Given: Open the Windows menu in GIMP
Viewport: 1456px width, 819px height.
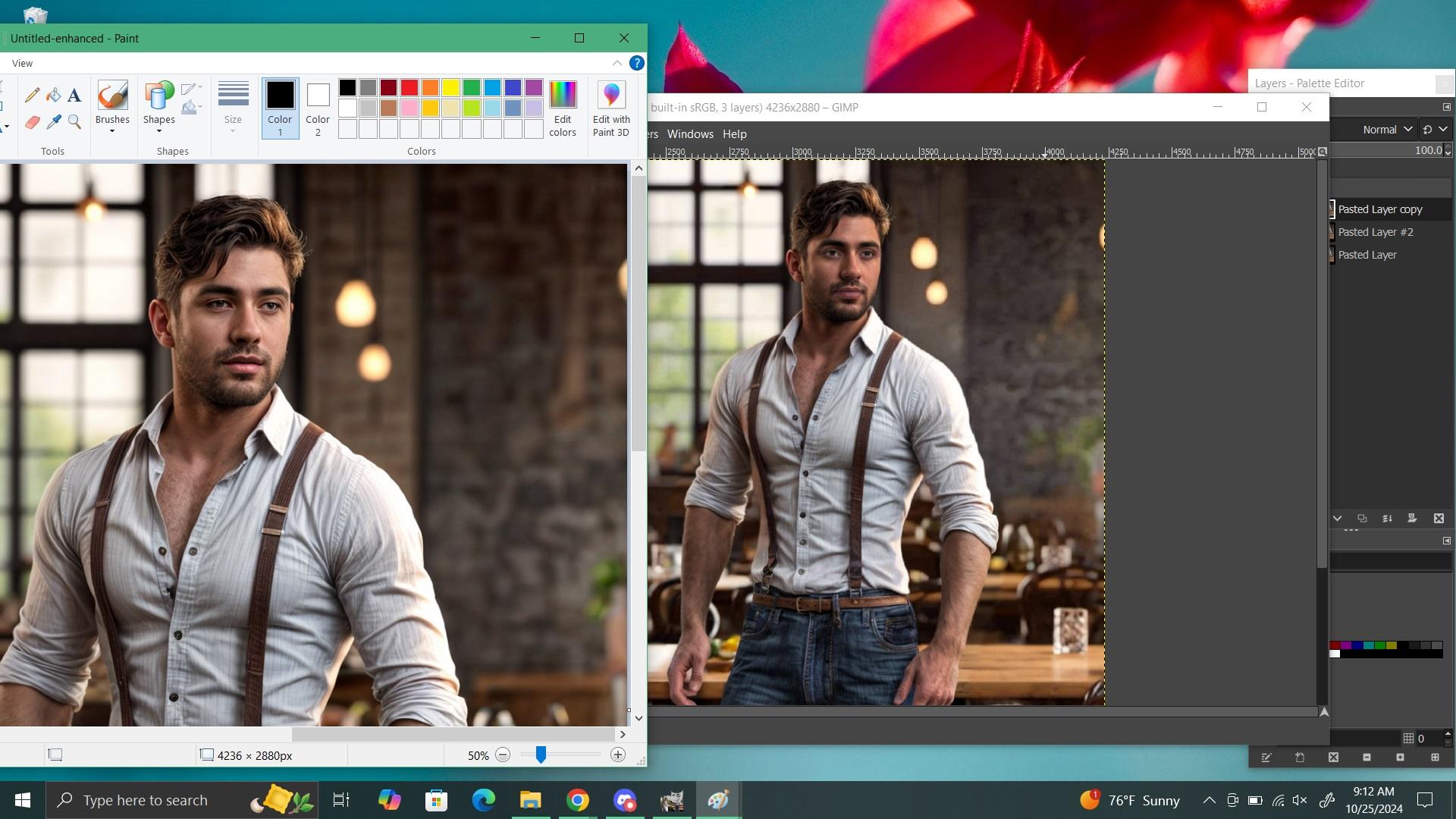Looking at the screenshot, I should pos(690,134).
